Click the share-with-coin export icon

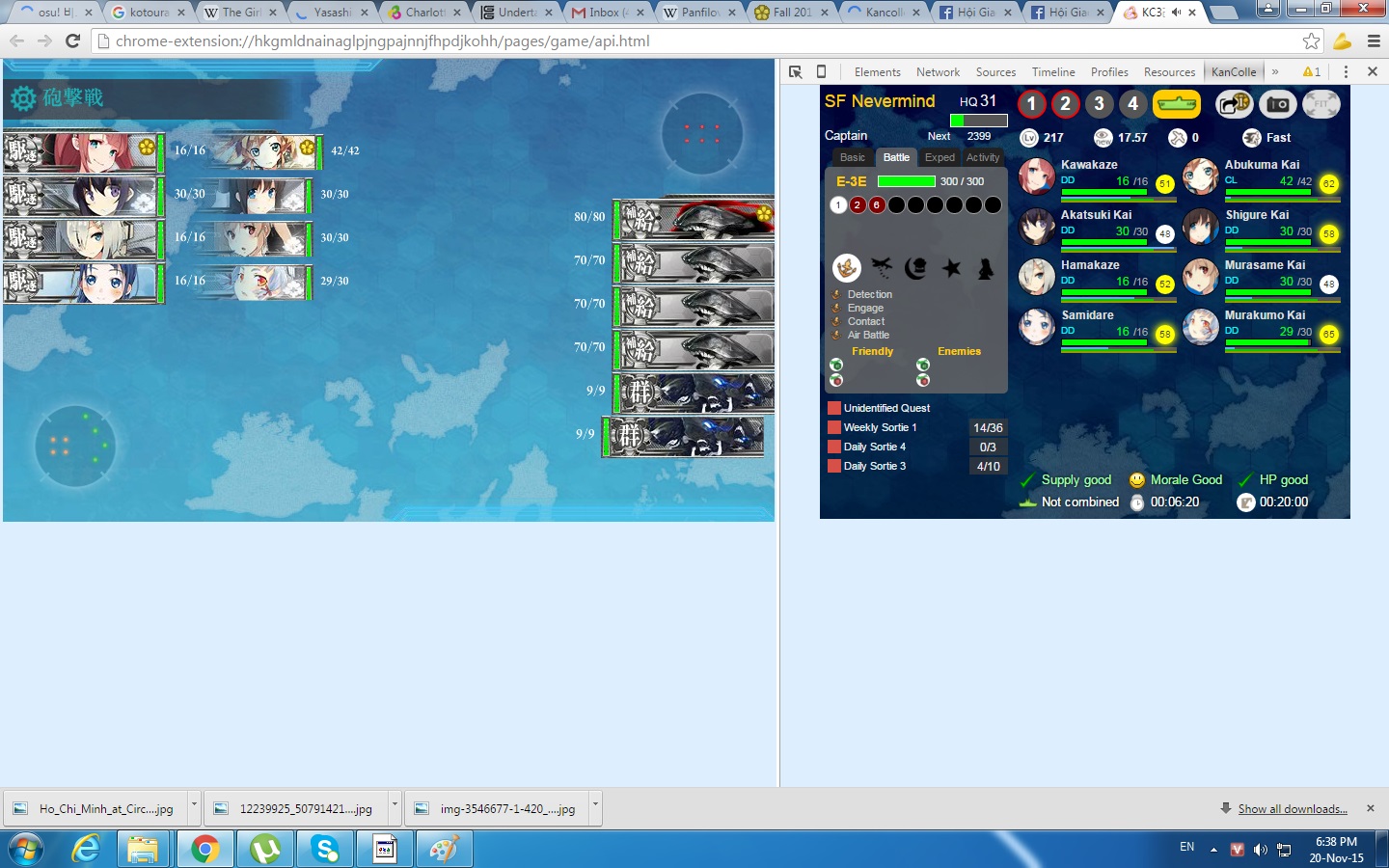1234,103
